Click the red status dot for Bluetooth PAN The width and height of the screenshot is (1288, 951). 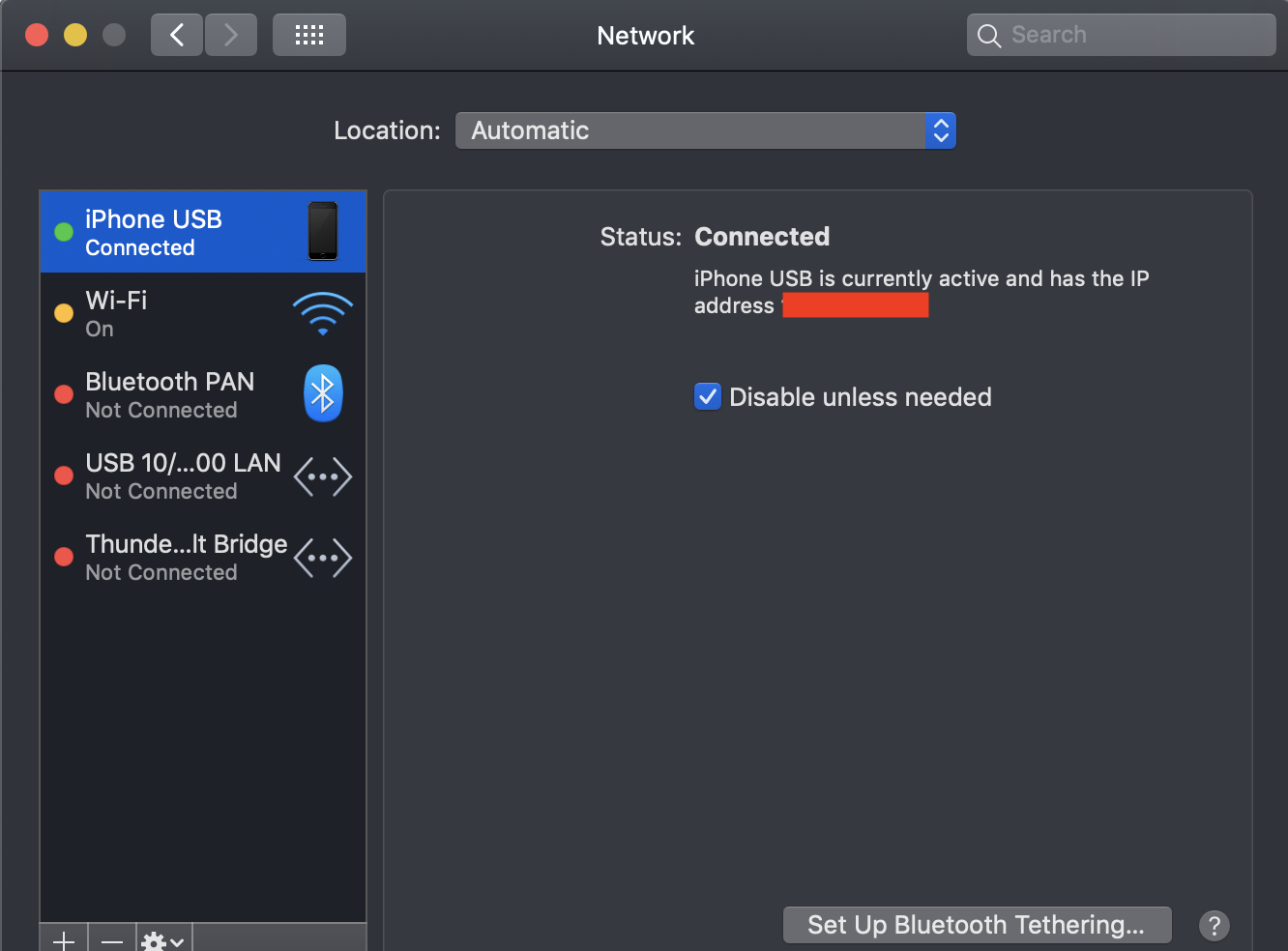[64, 394]
